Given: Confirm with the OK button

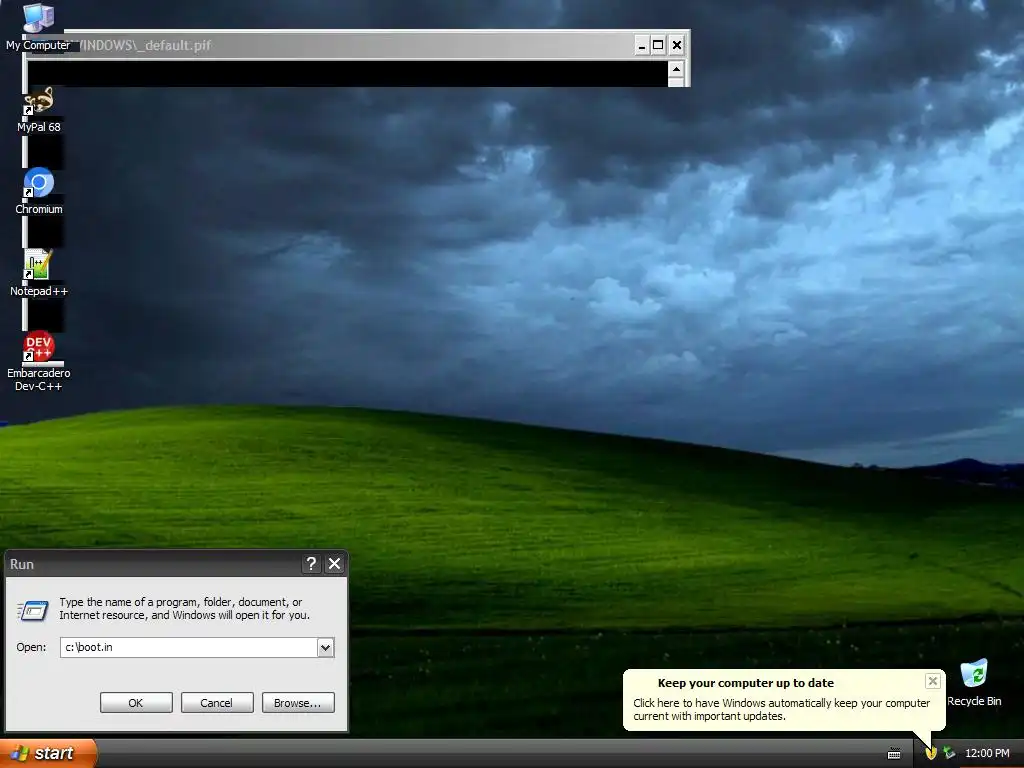Looking at the screenshot, I should (x=136, y=703).
